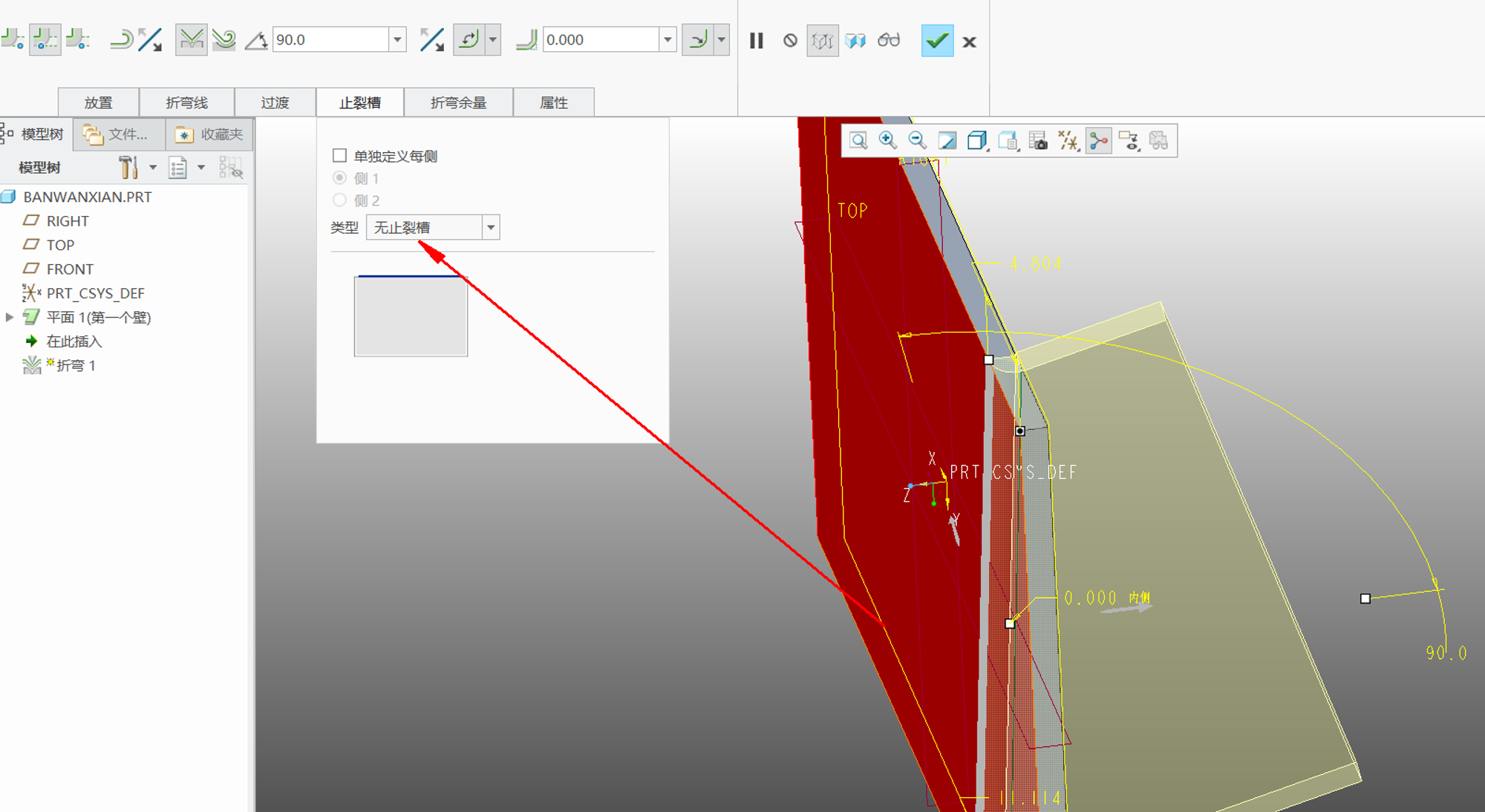Open the 属性 tab

554,102
